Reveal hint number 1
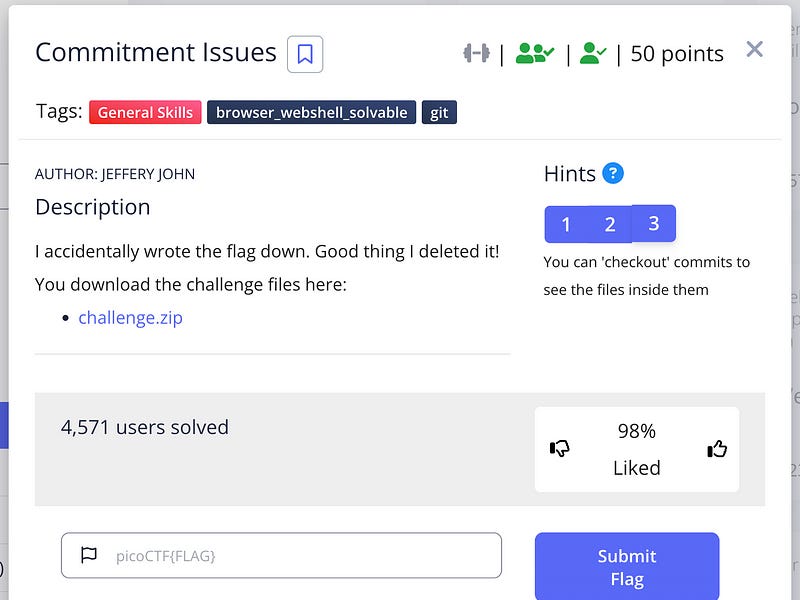 click(x=566, y=224)
